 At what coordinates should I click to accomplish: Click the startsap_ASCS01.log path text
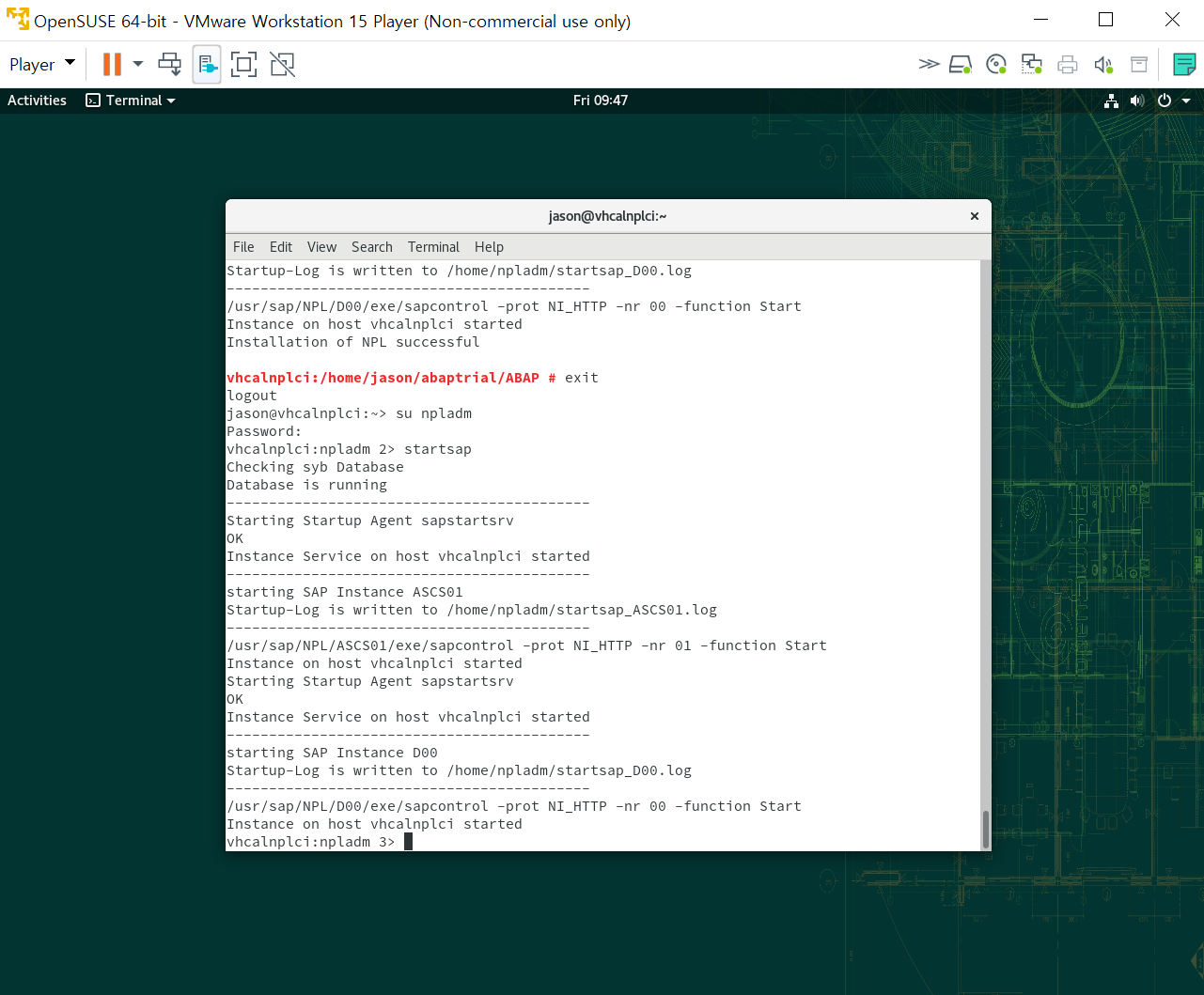582,610
